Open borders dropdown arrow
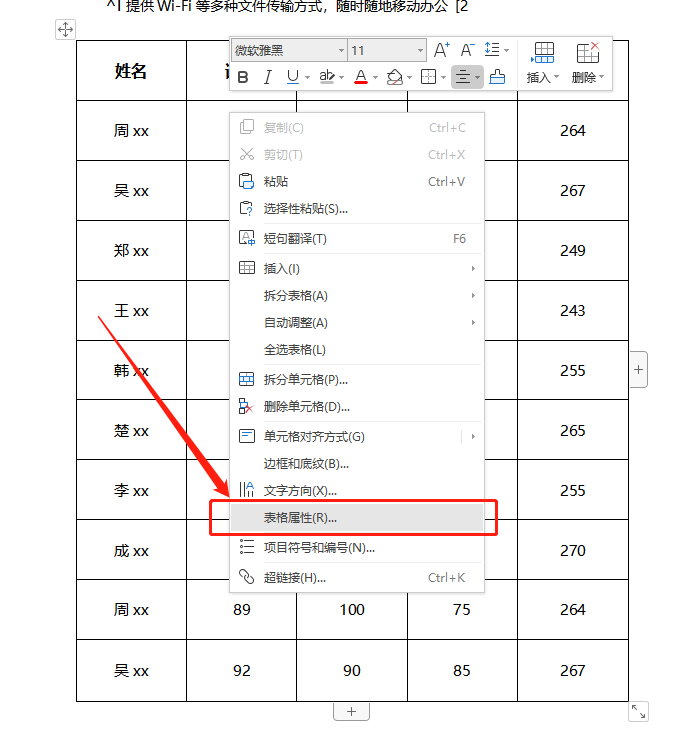 (x=444, y=77)
